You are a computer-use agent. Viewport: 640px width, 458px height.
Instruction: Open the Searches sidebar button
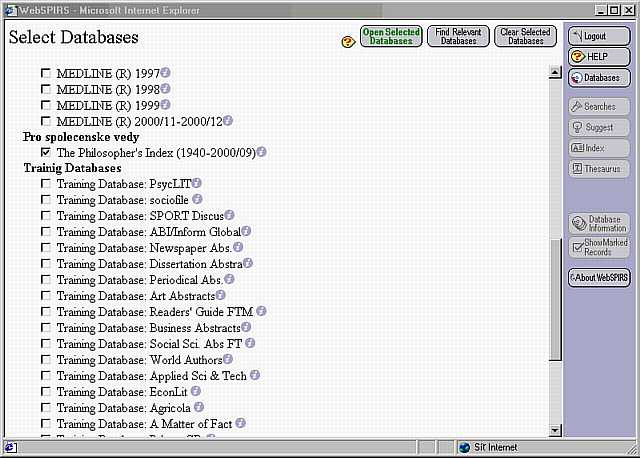point(599,107)
